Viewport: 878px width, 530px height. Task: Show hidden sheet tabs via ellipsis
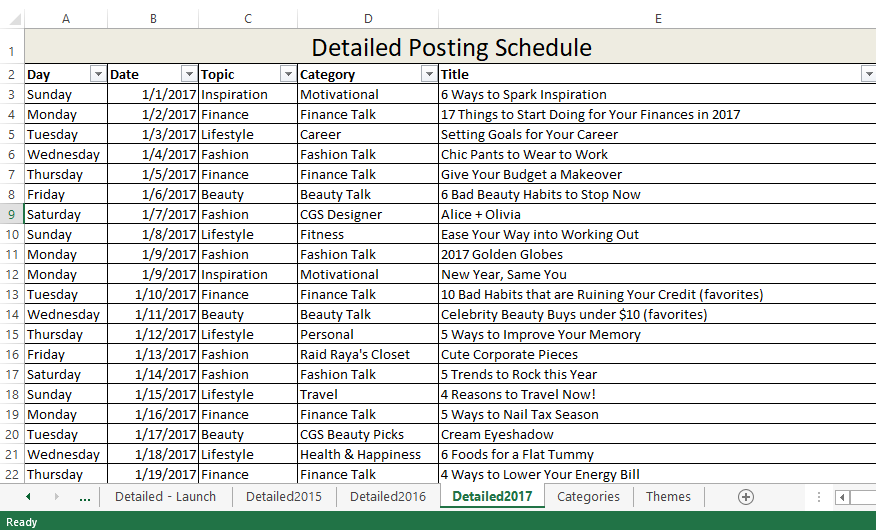(x=85, y=498)
